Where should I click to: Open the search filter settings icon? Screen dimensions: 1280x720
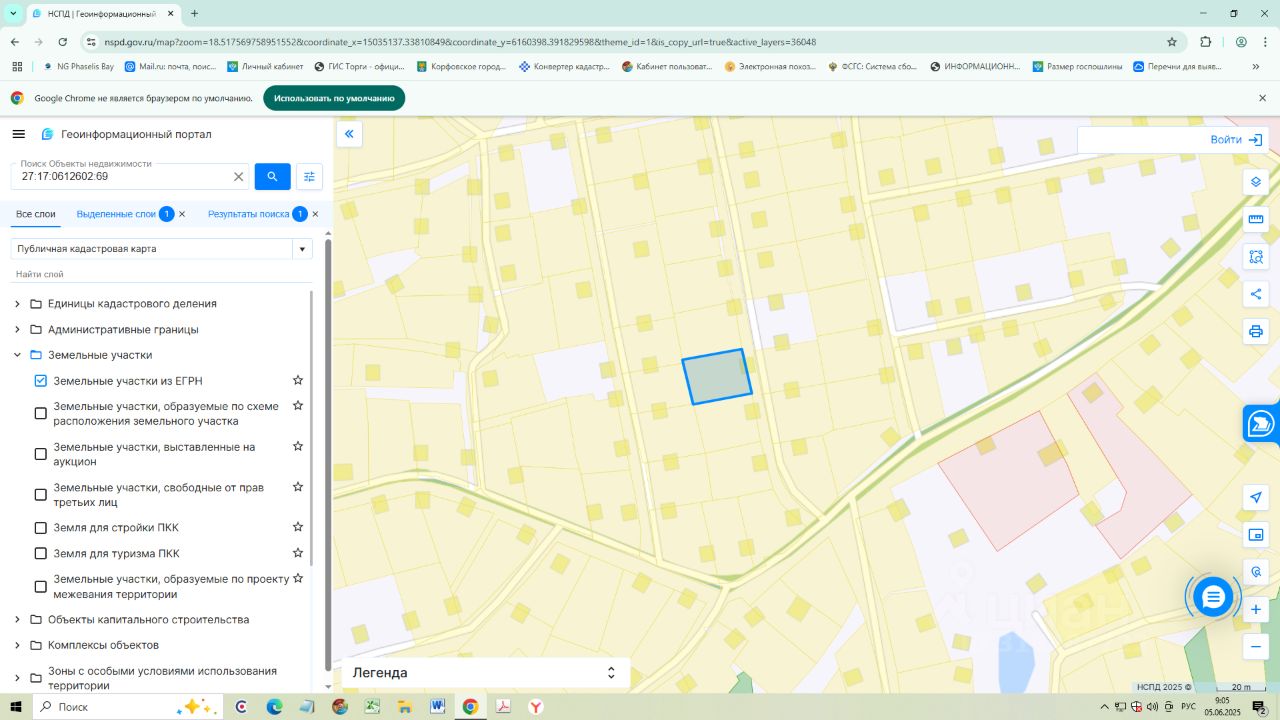click(x=309, y=177)
